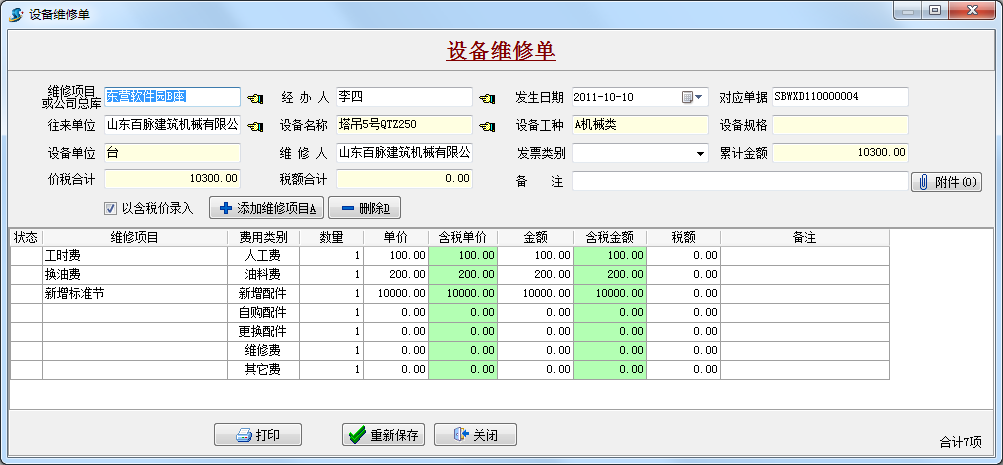
Task: Click 含税金额 cell 200.00 in 换油费 row
Action: coord(610,274)
